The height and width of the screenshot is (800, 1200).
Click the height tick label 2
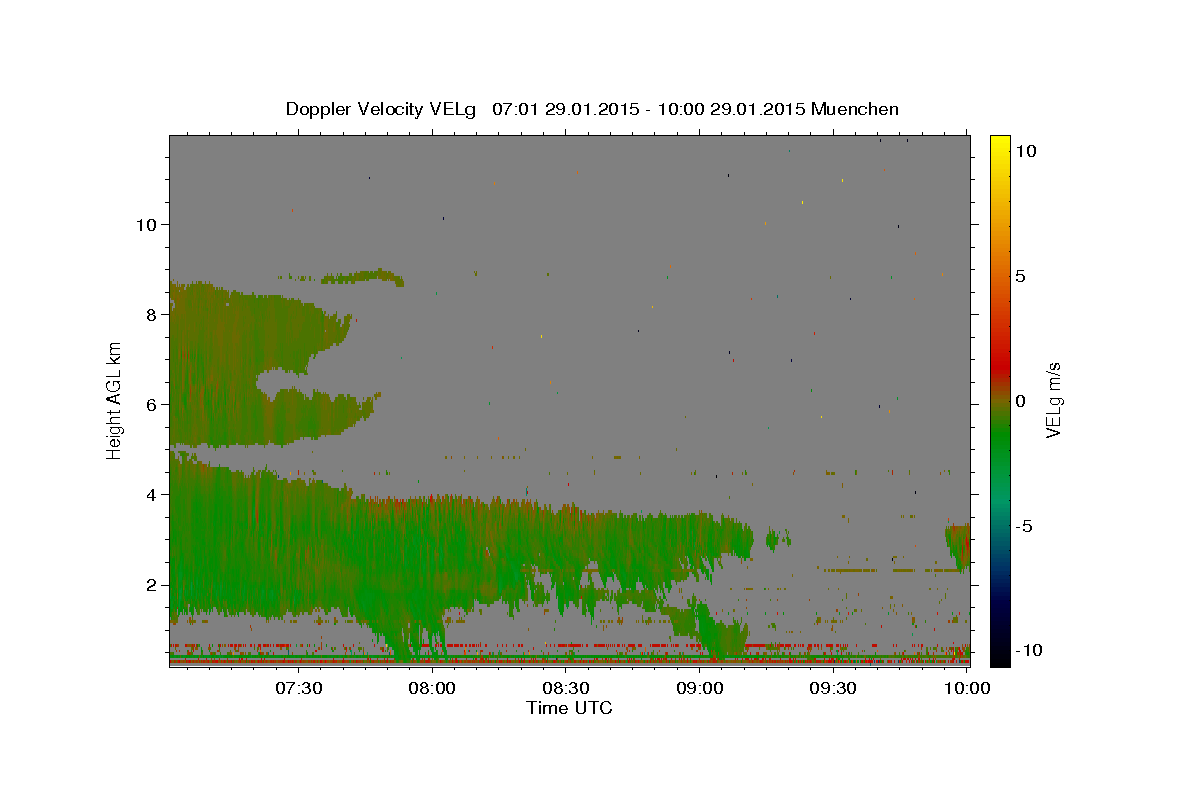point(150,584)
